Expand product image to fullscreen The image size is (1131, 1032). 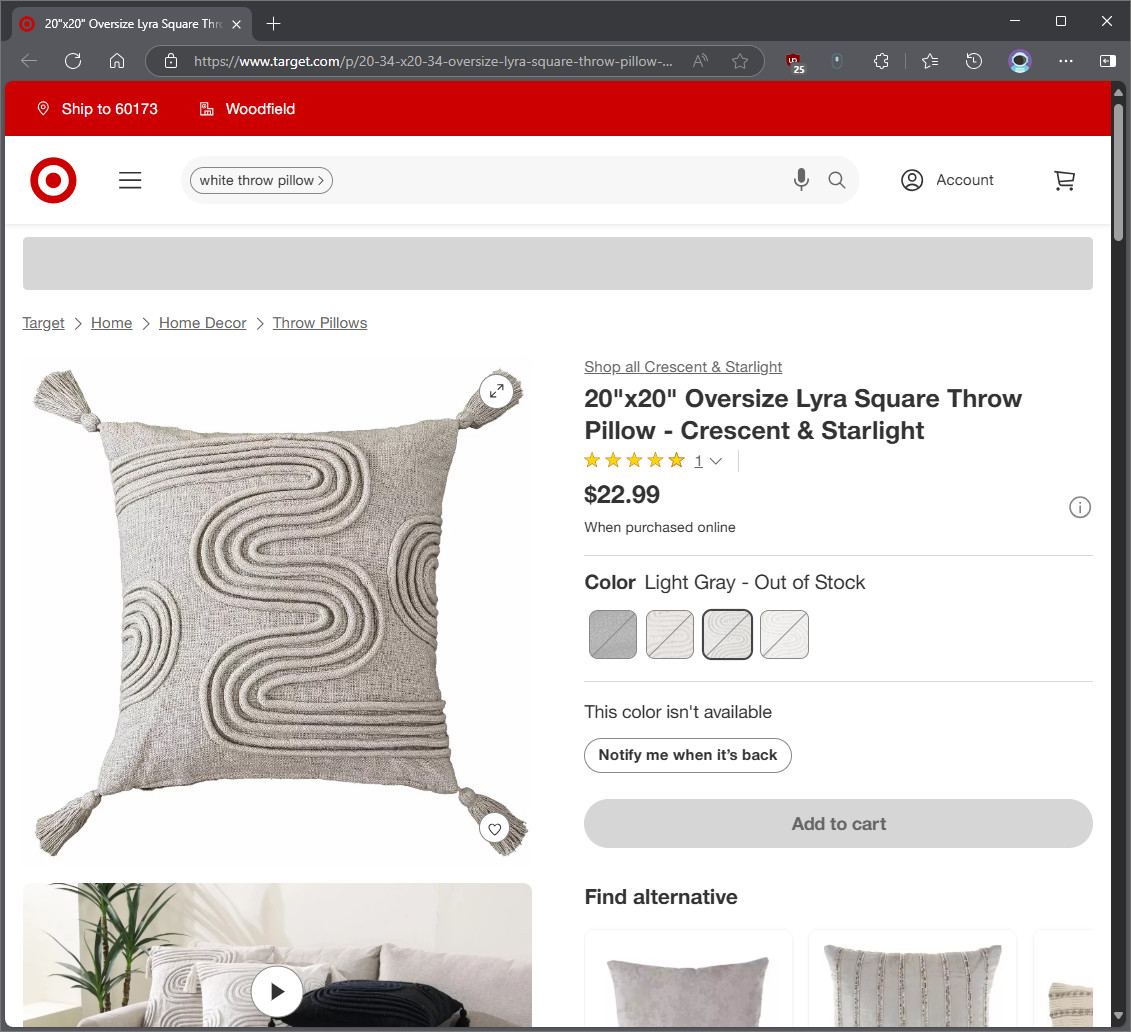click(496, 391)
